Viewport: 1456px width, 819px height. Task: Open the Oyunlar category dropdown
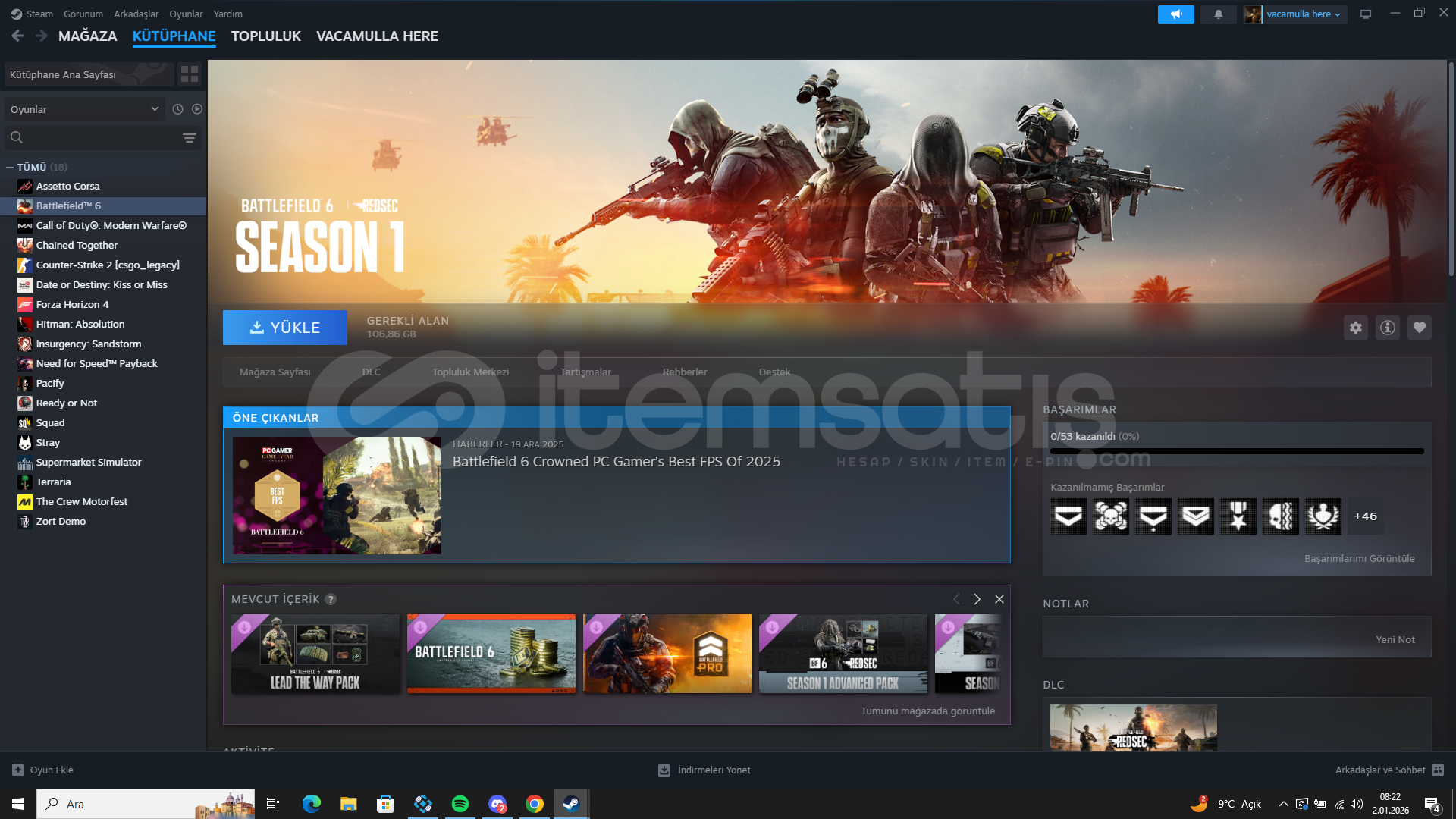(x=83, y=109)
